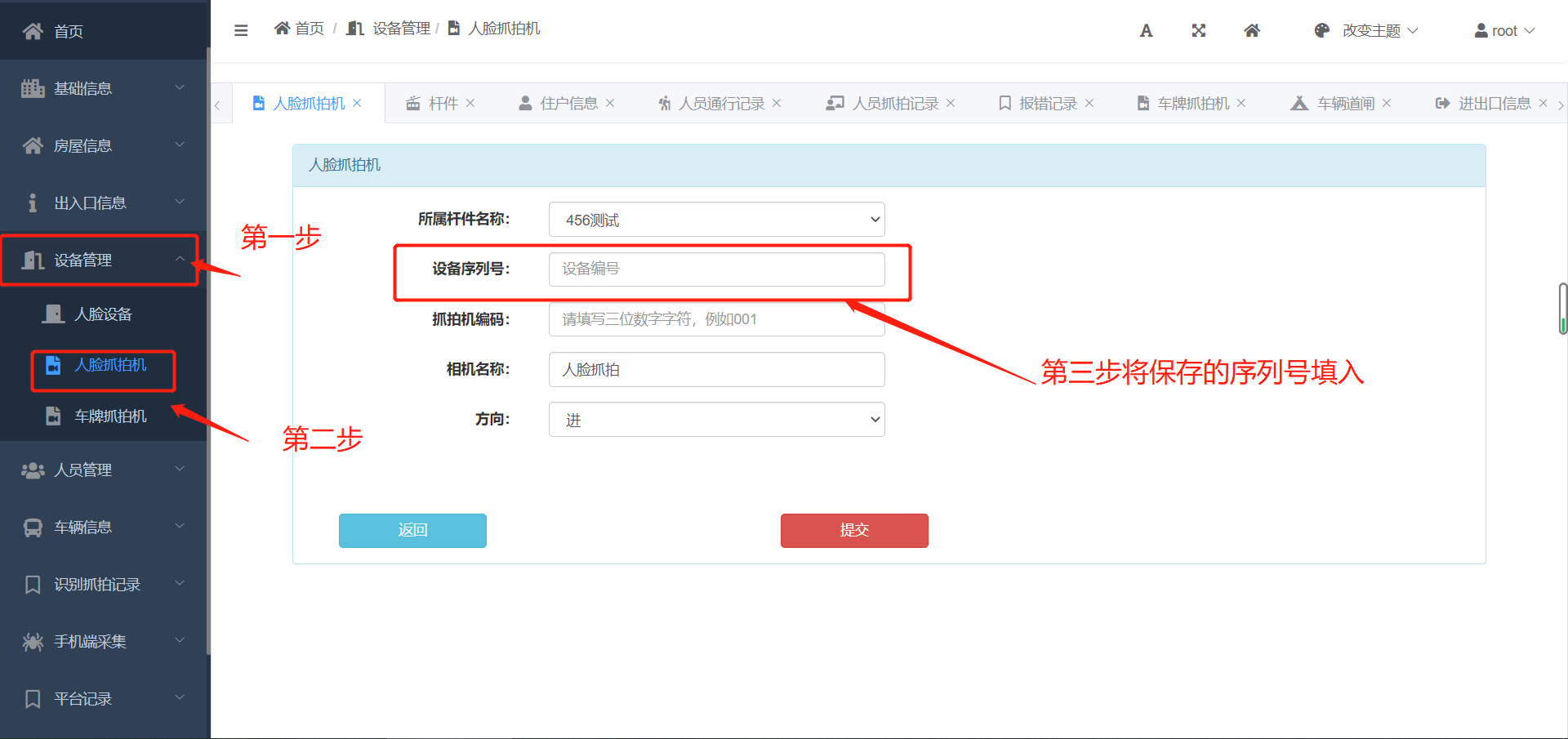Image resolution: width=1568 pixels, height=739 pixels.
Task: Switch to the 车牌抓拍机 tab
Action: tap(1192, 104)
